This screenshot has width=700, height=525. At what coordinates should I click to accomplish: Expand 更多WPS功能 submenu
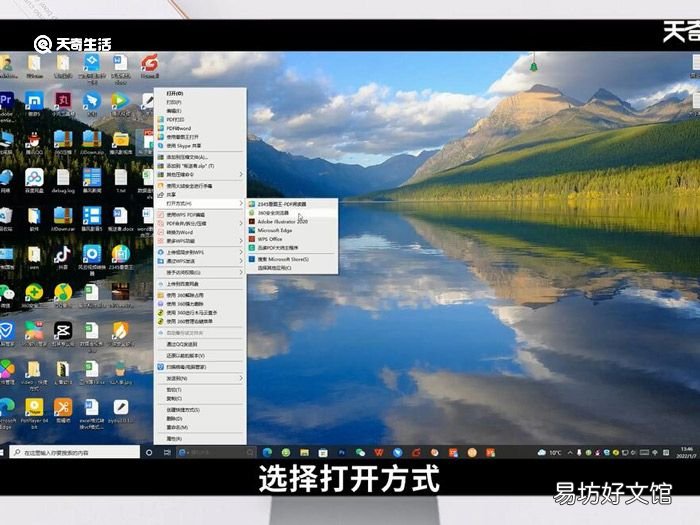[200, 241]
